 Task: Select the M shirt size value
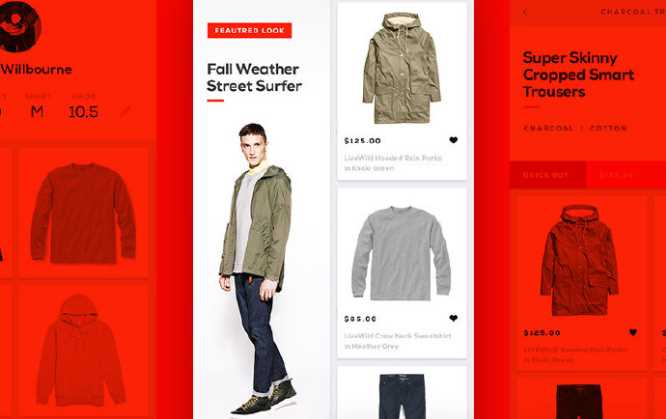(x=37, y=111)
